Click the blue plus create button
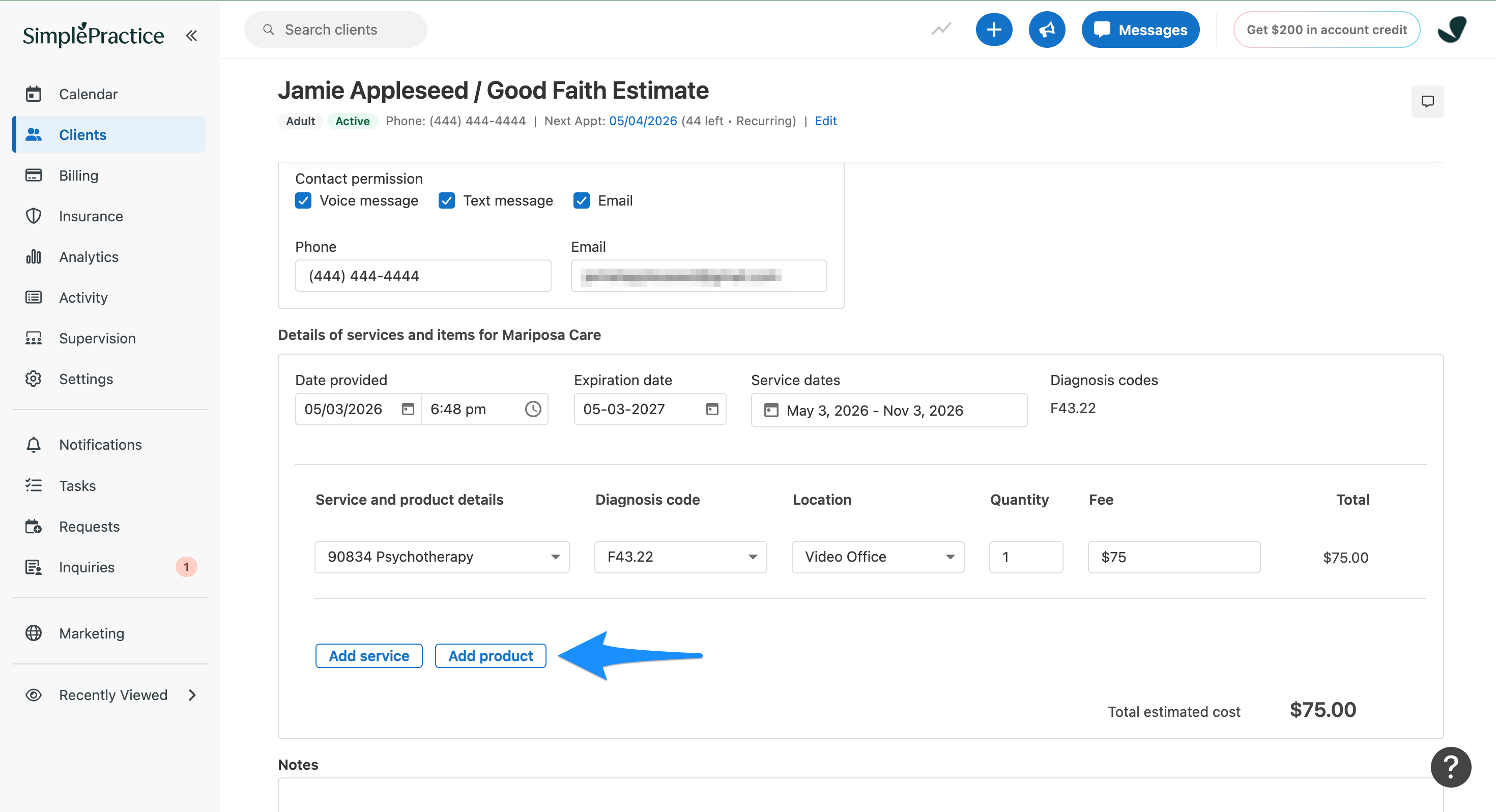This screenshot has width=1496, height=812. point(994,29)
